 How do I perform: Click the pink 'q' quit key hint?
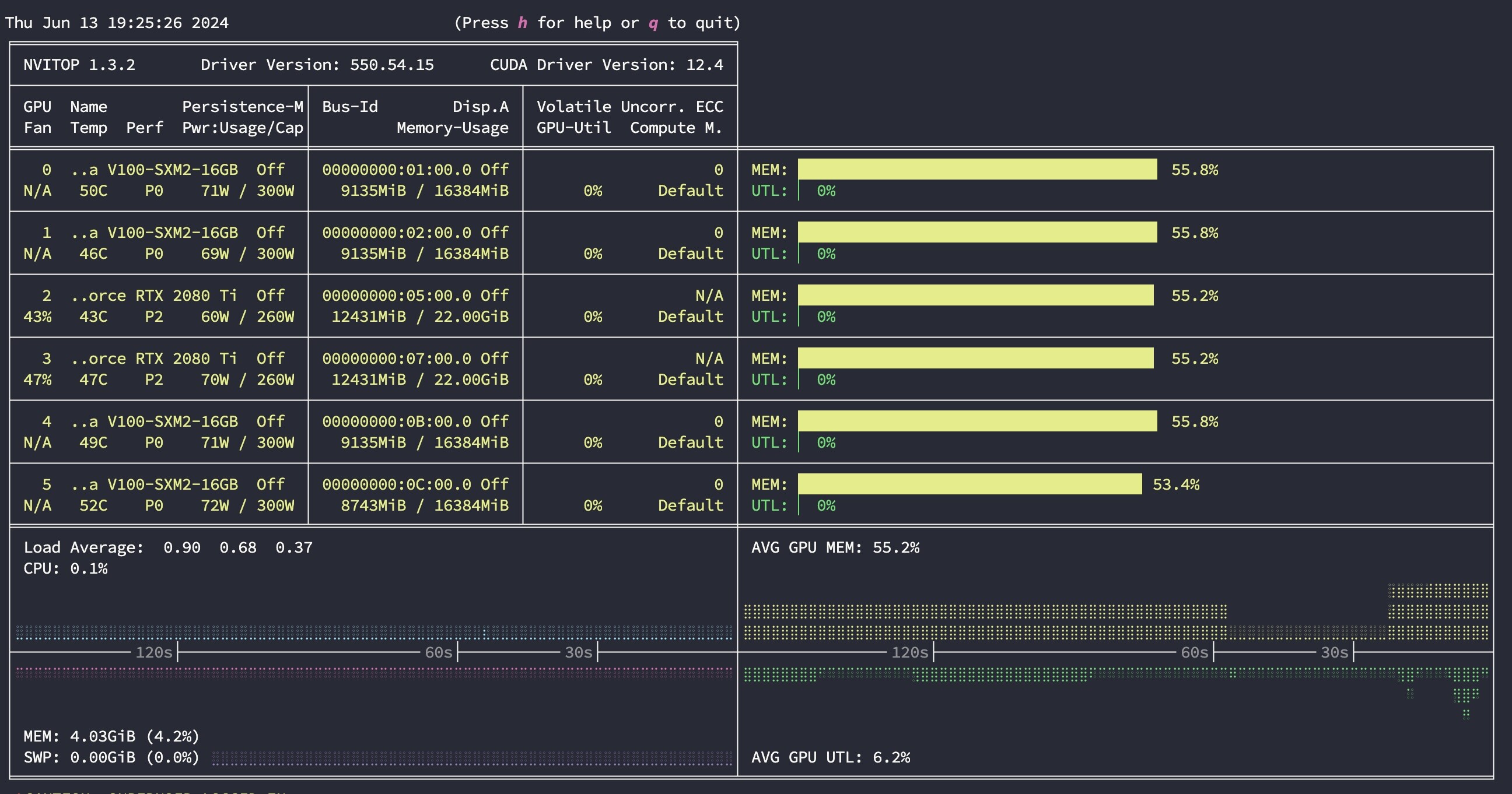pyautogui.click(x=653, y=23)
